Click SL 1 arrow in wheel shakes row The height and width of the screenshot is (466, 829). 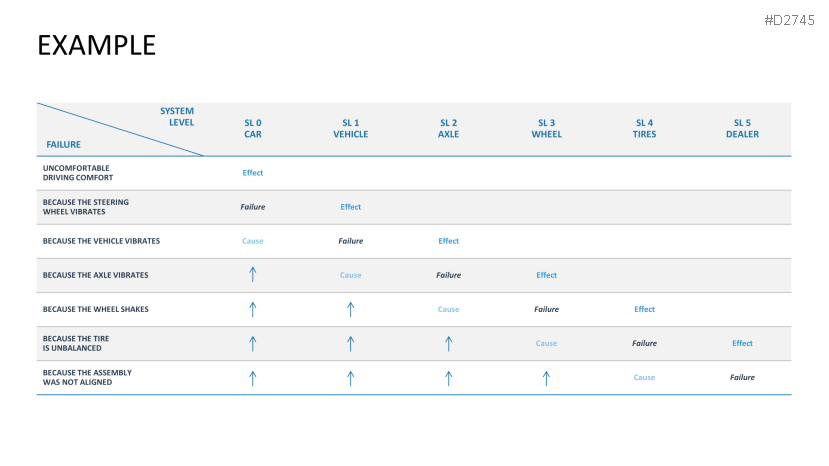click(x=351, y=309)
